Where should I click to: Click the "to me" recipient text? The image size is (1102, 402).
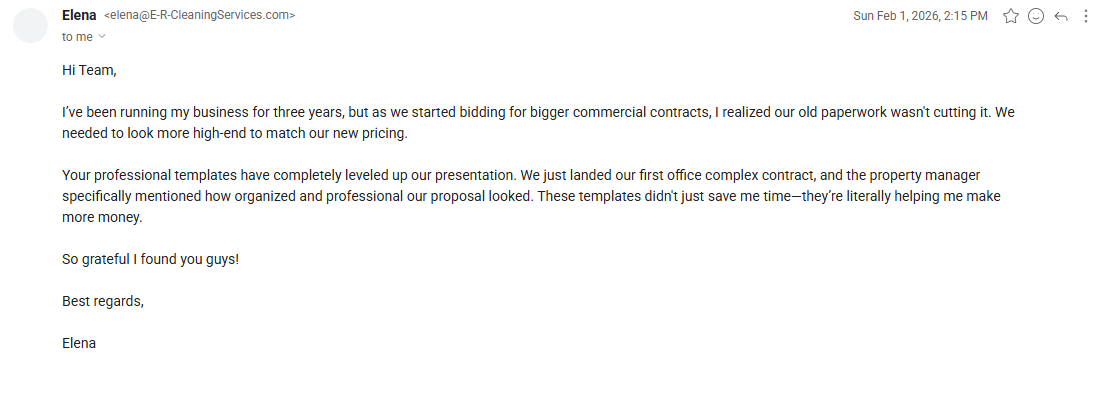point(77,37)
